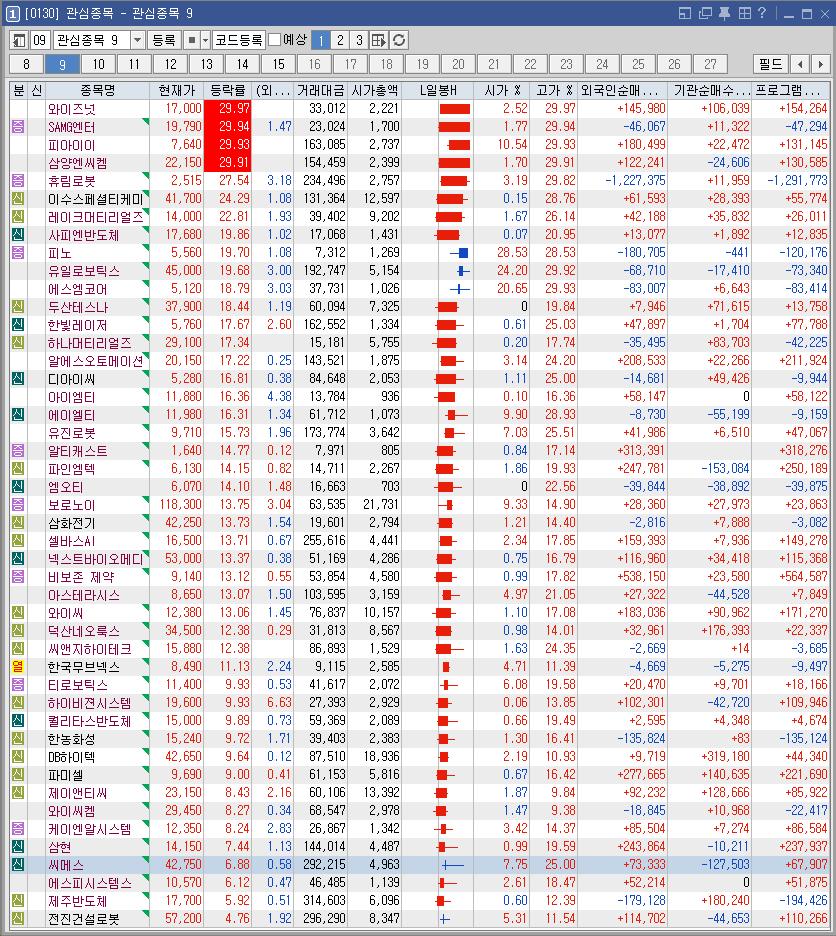
Task: Click the 신 badge on 씨메스 row
Action: coord(18,864)
